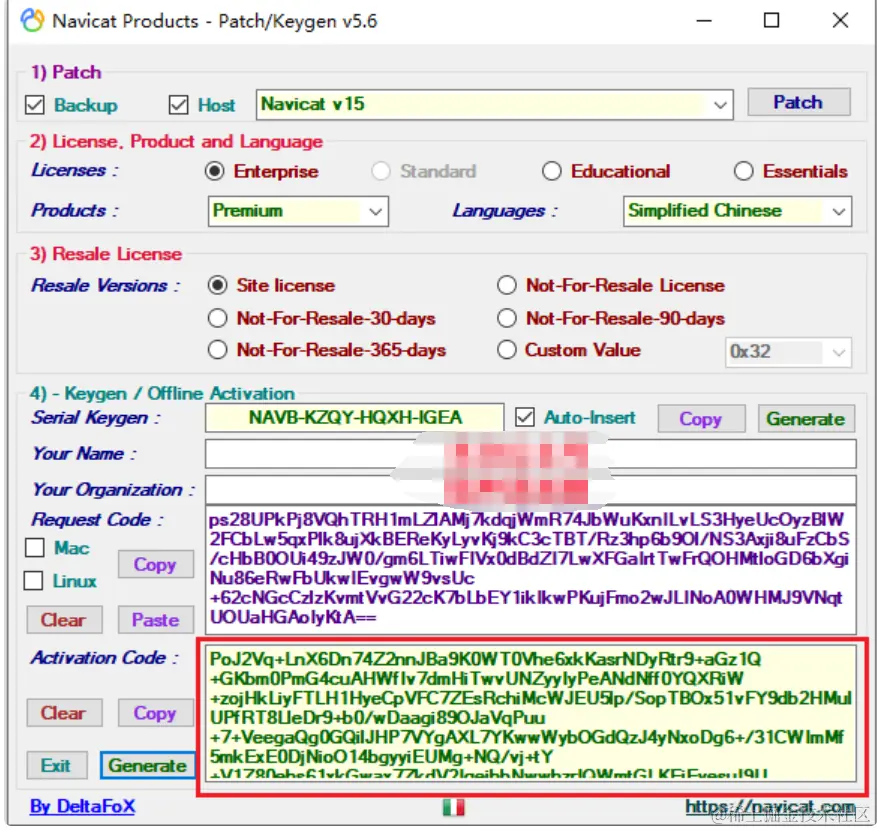This screenshot has width=877, height=831.
Task: Choose Not-For-Resale-30-days option
Action: (x=218, y=318)
